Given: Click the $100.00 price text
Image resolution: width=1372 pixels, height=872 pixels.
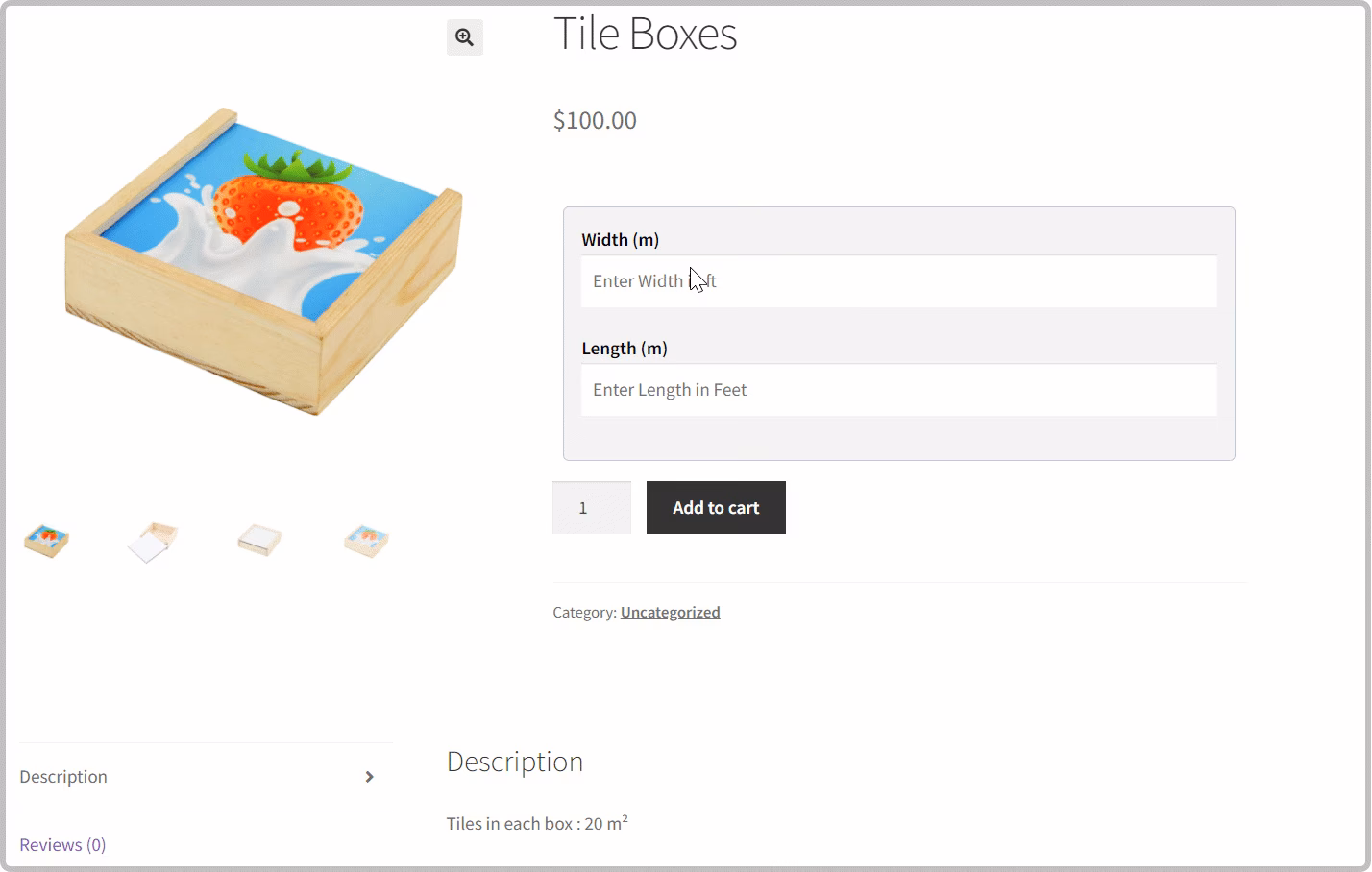Looking at the screenshot, I should pos(595,121).
